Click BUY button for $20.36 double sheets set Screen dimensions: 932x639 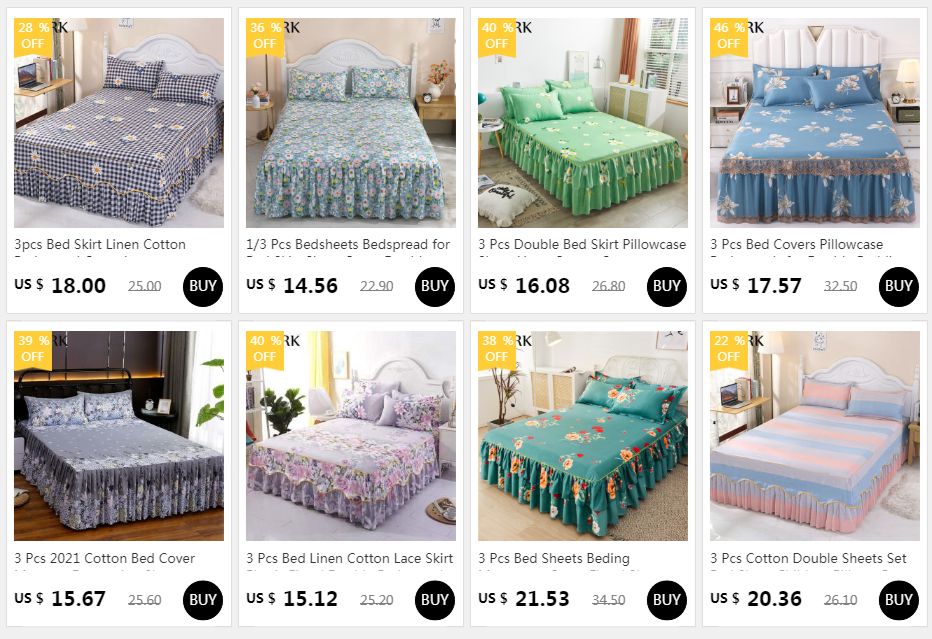coord(898,600)
